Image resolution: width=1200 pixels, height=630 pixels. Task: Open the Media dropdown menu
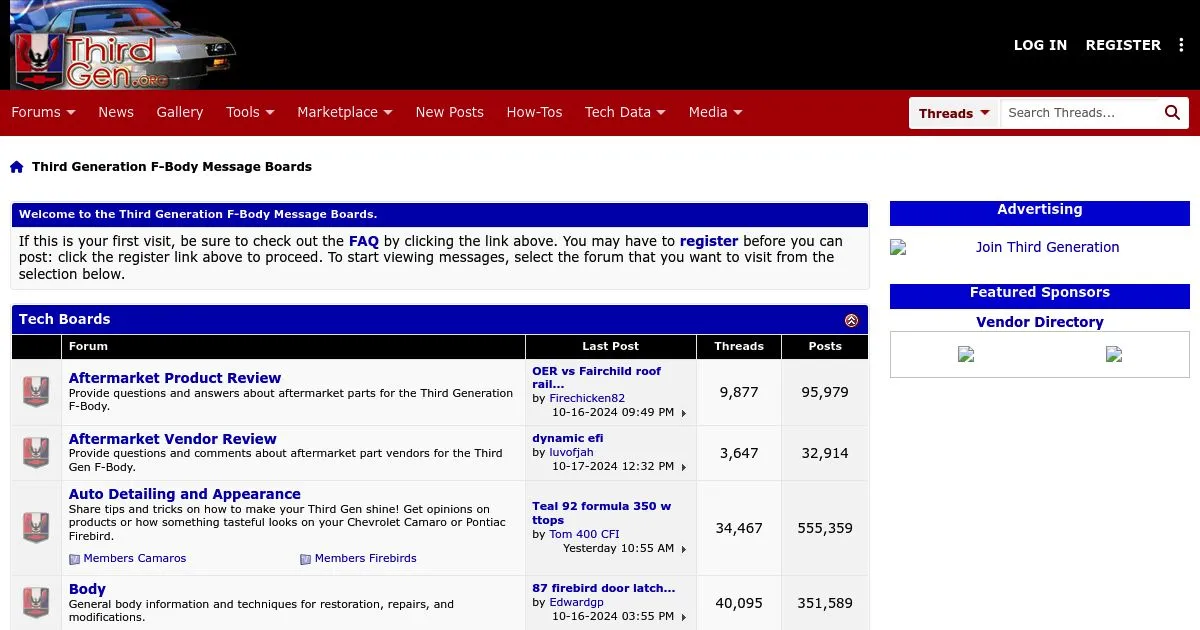715,113
